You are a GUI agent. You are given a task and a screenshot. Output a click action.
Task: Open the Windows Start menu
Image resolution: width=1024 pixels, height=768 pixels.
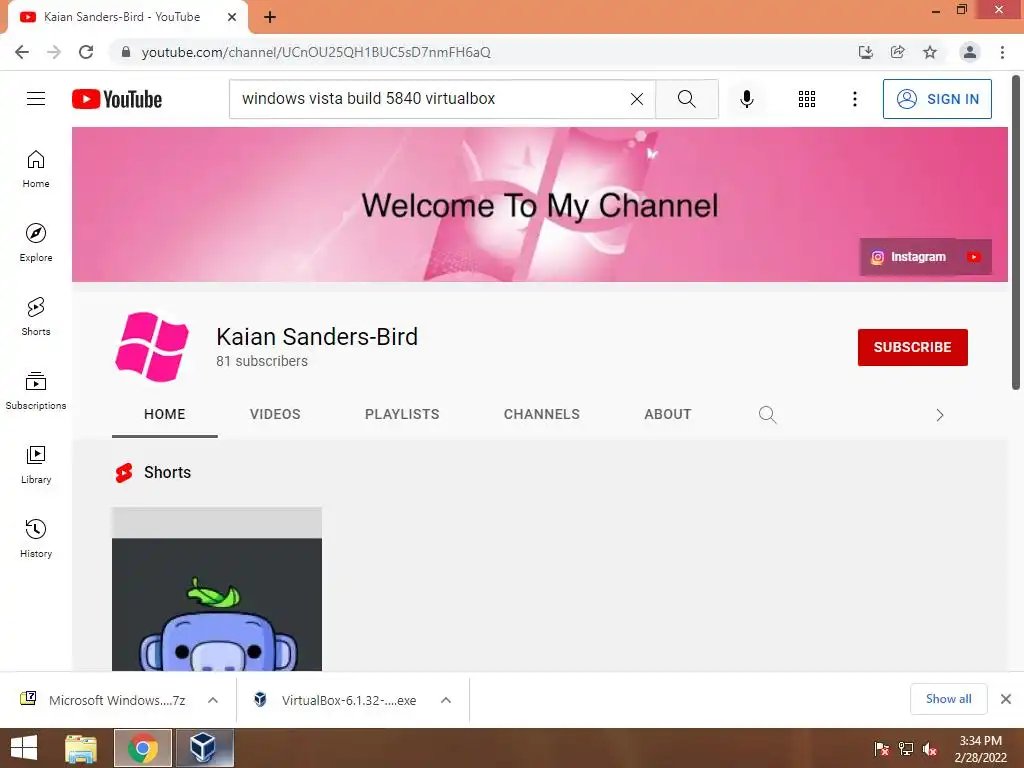coord(24,748)
